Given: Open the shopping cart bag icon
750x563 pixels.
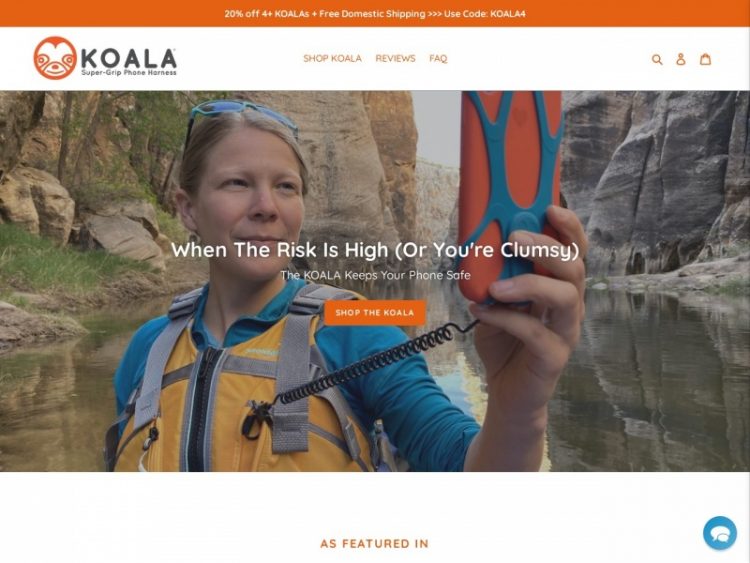Looking at the screenshot, I should click(706, 59).
